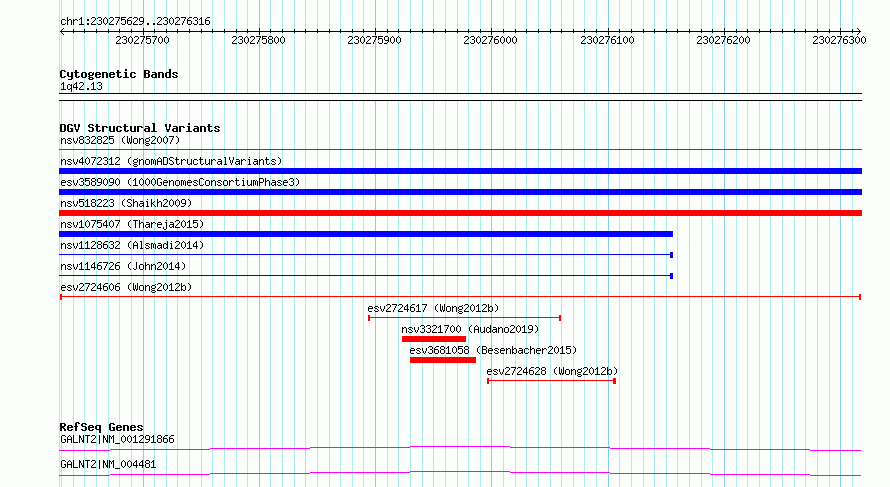Viewport: 890px width, 487px height.
Task: Click nsv3321700 (Audano2019) label
Action: pos(470,329)
